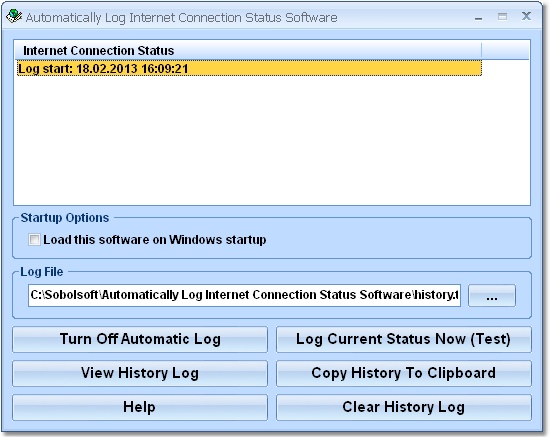Click the application icon in the title bar
Image resolution: width=550 pixels, height=439 pixels.
click(14, 16)
